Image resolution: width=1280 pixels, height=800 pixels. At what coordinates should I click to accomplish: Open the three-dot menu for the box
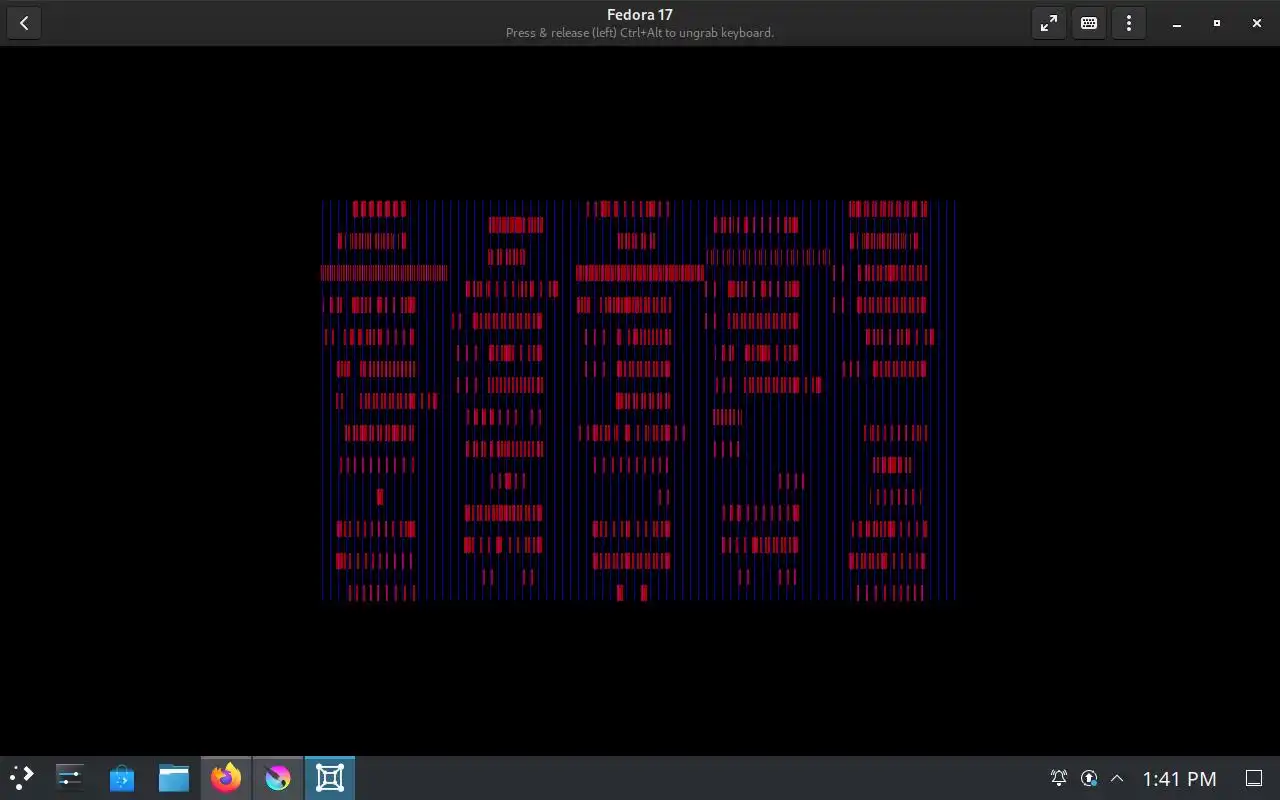1129,23
